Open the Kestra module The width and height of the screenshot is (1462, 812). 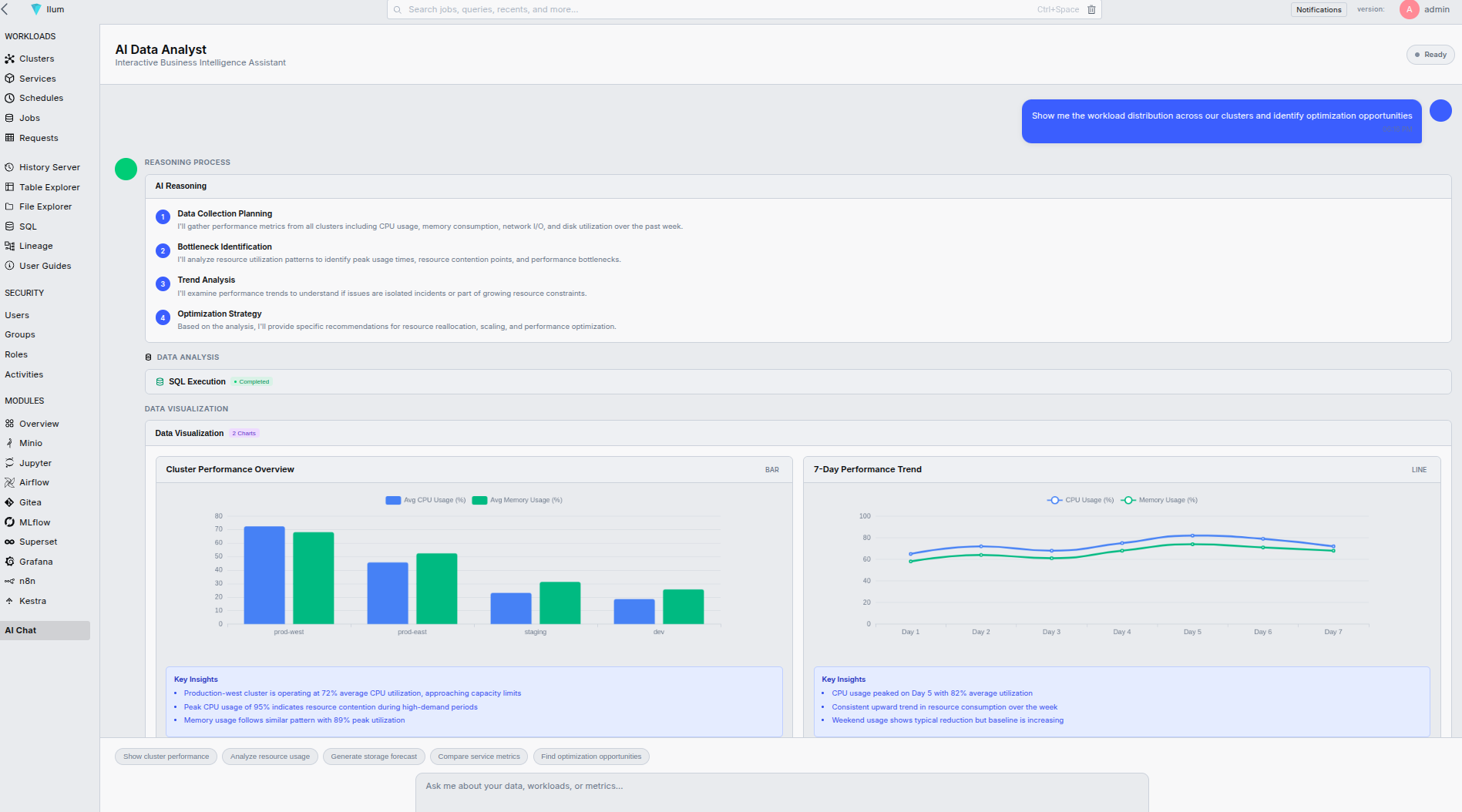(x=33, y=601)
